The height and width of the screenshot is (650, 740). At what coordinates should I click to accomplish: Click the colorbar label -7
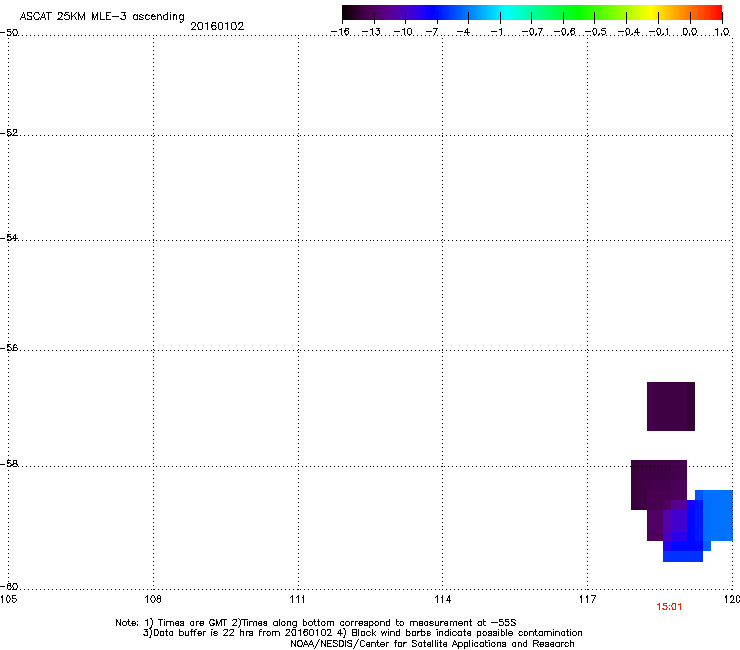point(432,32)
